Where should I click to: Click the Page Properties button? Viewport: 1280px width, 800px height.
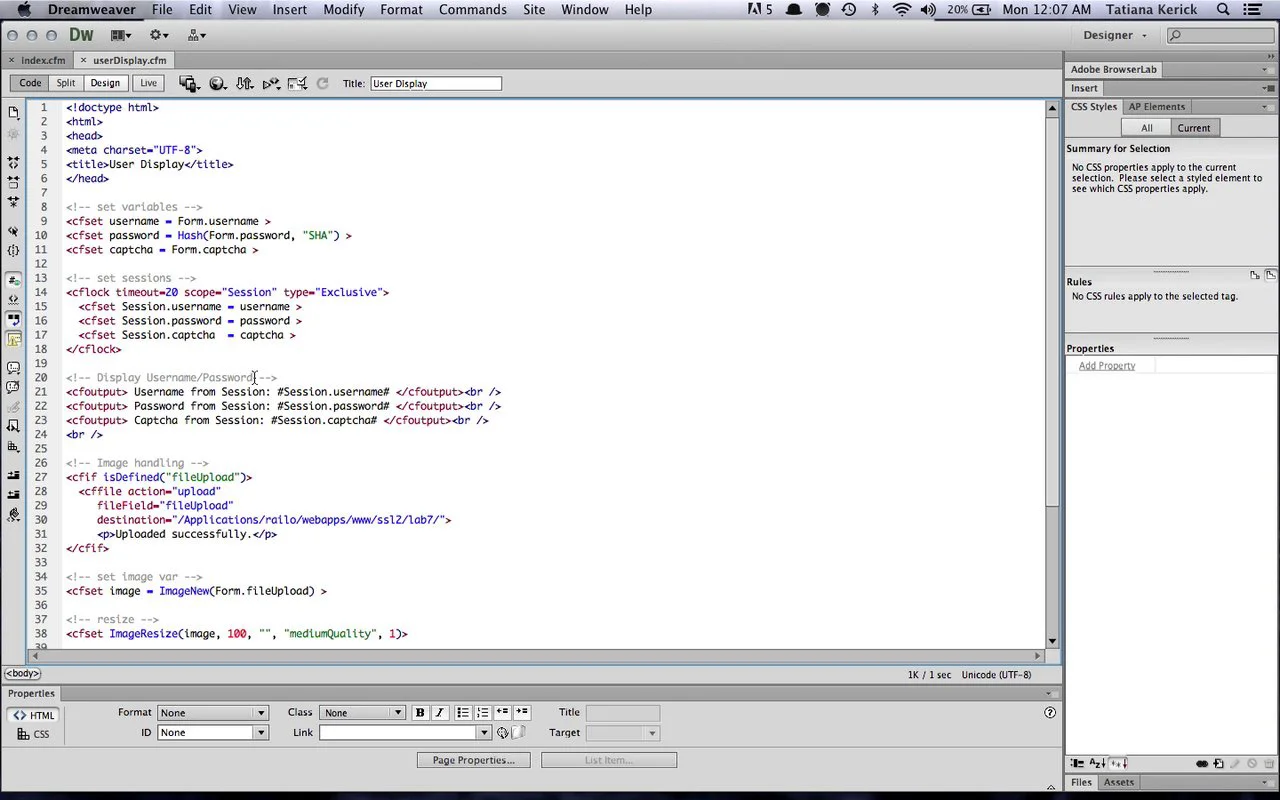click(x=474, y=760)
